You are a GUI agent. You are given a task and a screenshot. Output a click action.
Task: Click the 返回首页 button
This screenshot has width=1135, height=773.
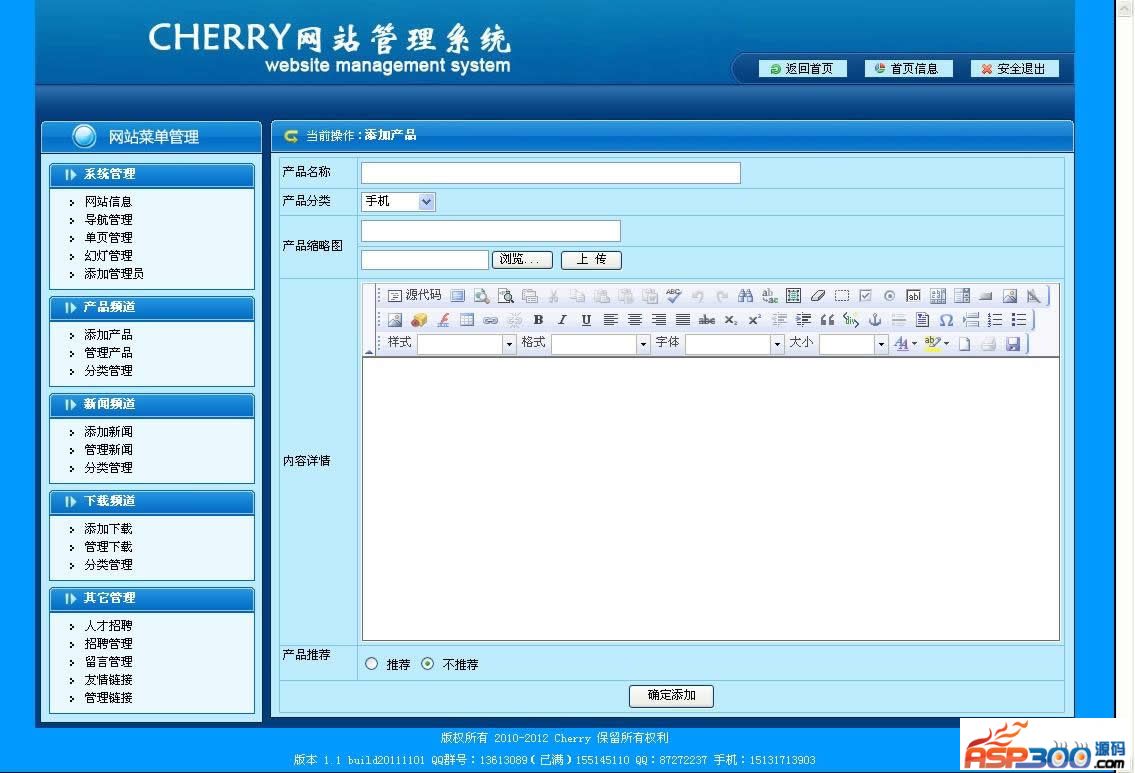[802, 69]
